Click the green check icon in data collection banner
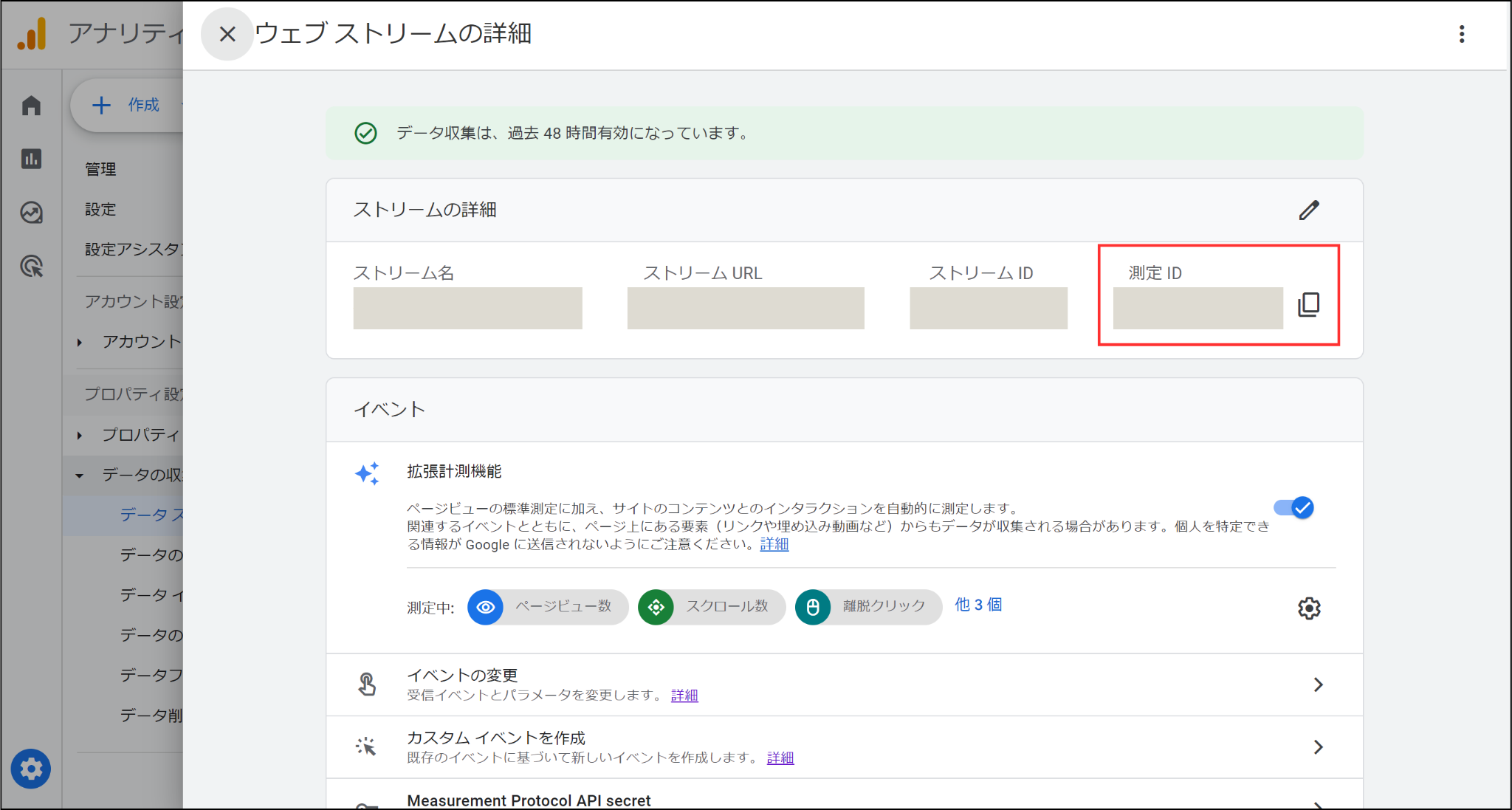Screen dimensions: 1512x810 pos(365,133)
